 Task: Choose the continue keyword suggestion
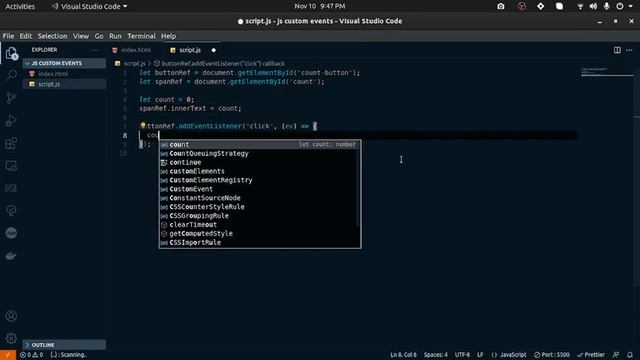point(260,162)
